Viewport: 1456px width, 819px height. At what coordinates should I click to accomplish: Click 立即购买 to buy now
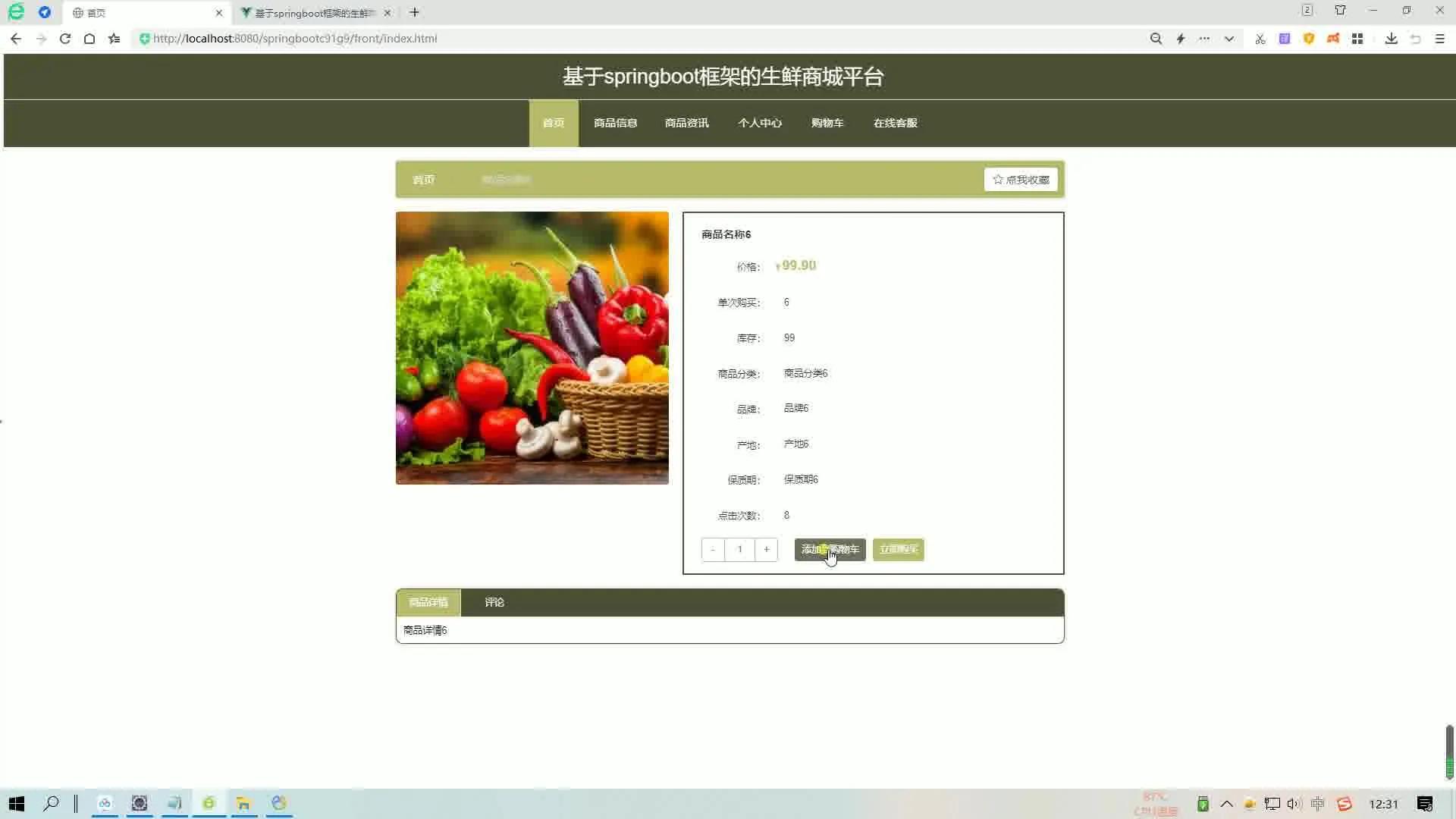(x=898, y=549)
